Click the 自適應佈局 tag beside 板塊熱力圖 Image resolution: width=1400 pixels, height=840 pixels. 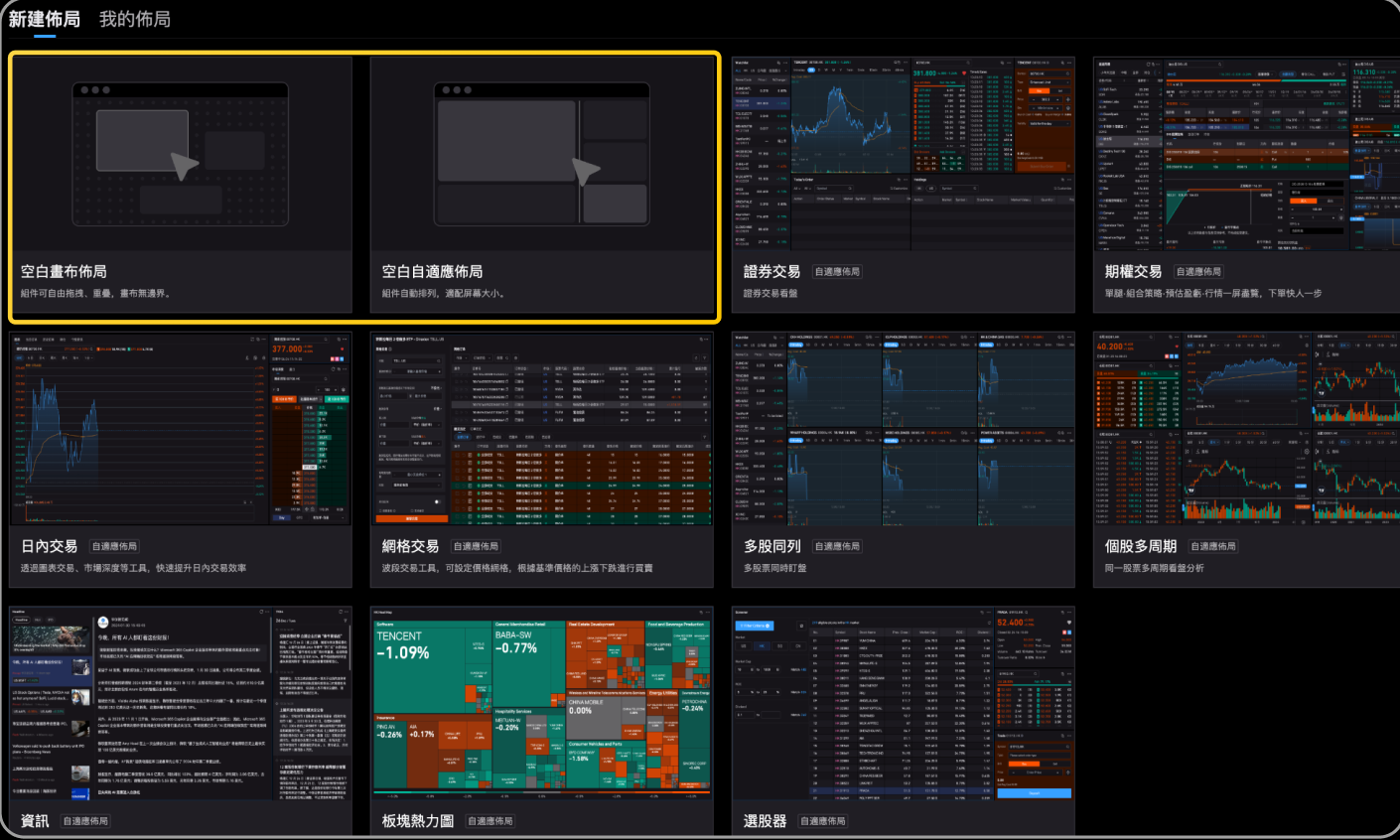(490, 821)
